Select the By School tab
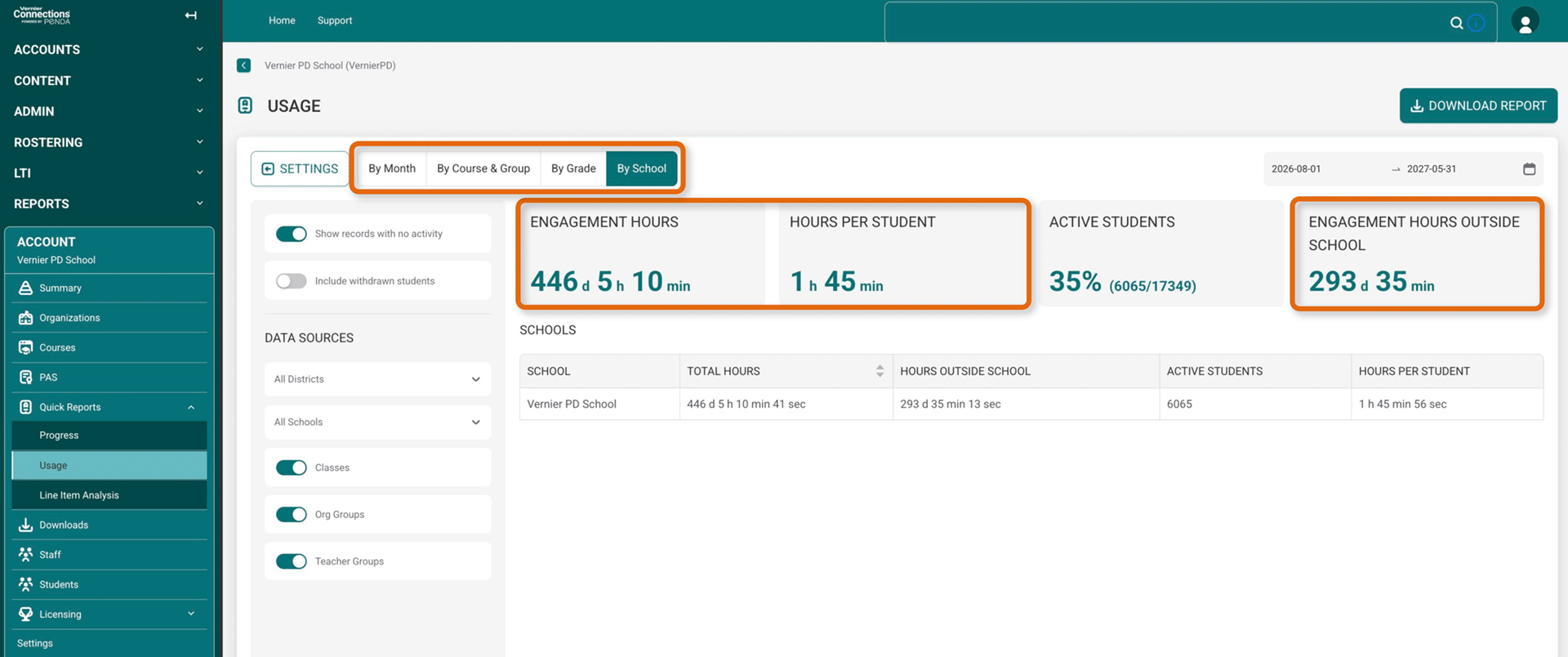Image resolution: width=1568 pixels, height=657 pixels. [641, 168]
